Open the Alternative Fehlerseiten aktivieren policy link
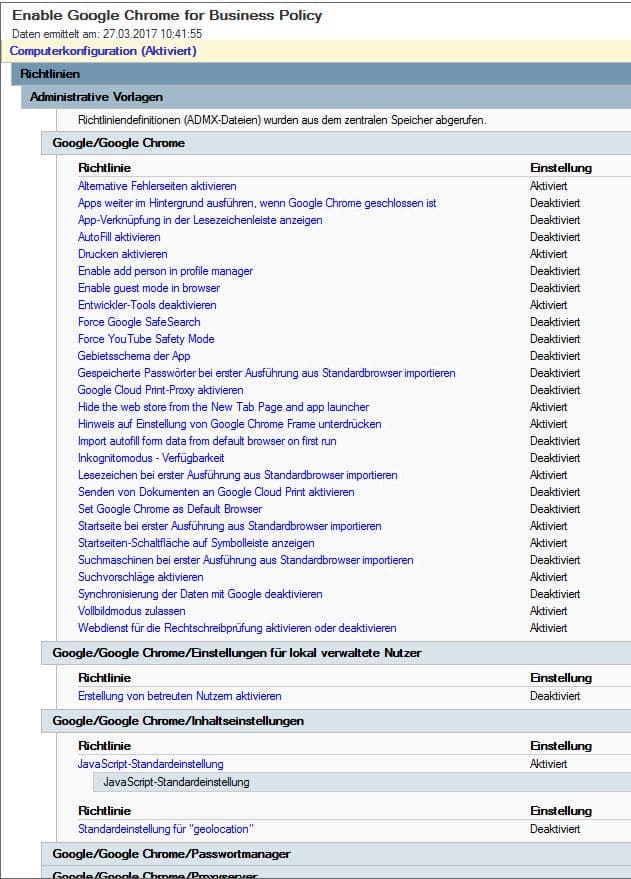 pos(157,186)
